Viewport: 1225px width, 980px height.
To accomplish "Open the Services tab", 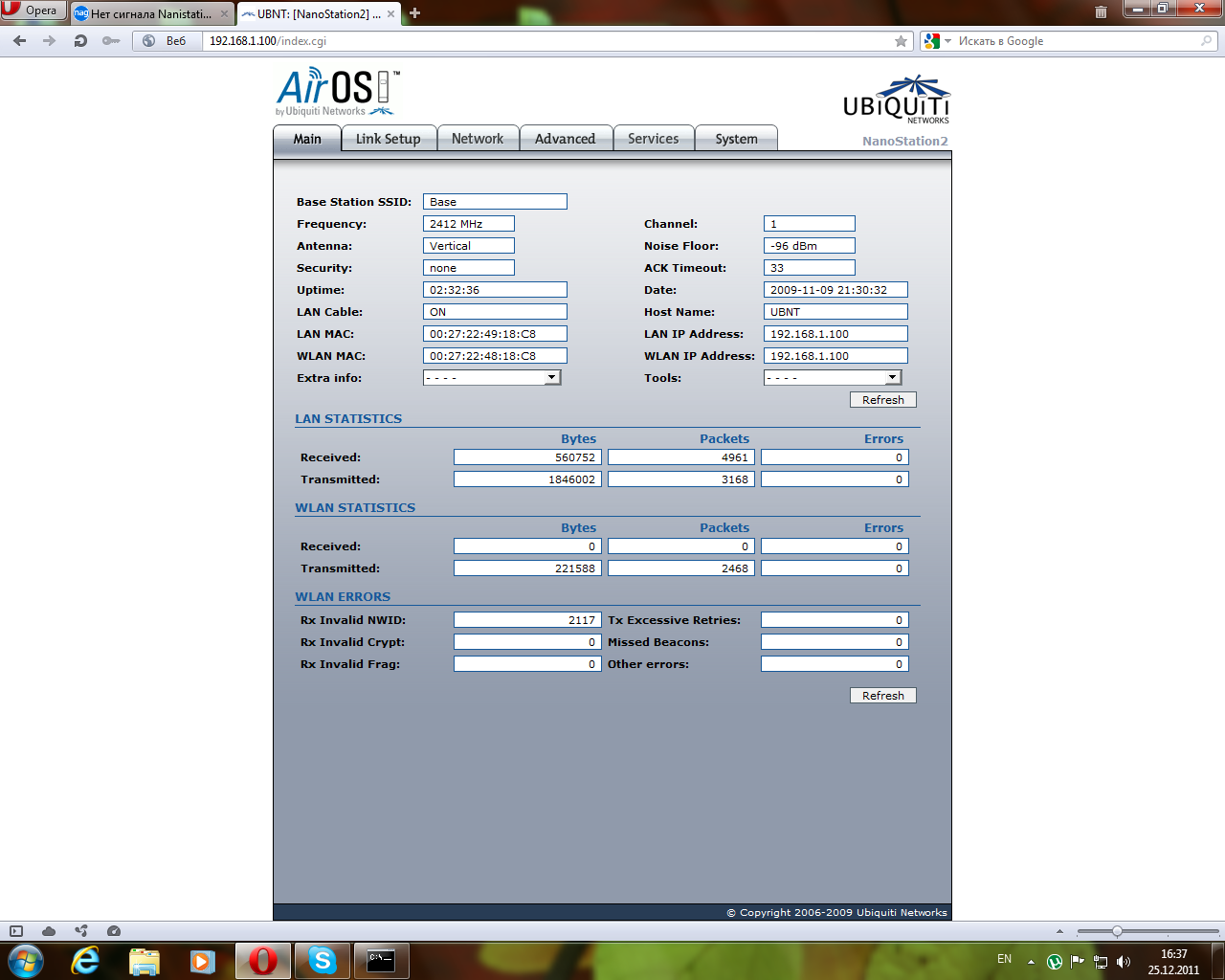I will click(654, 139).
